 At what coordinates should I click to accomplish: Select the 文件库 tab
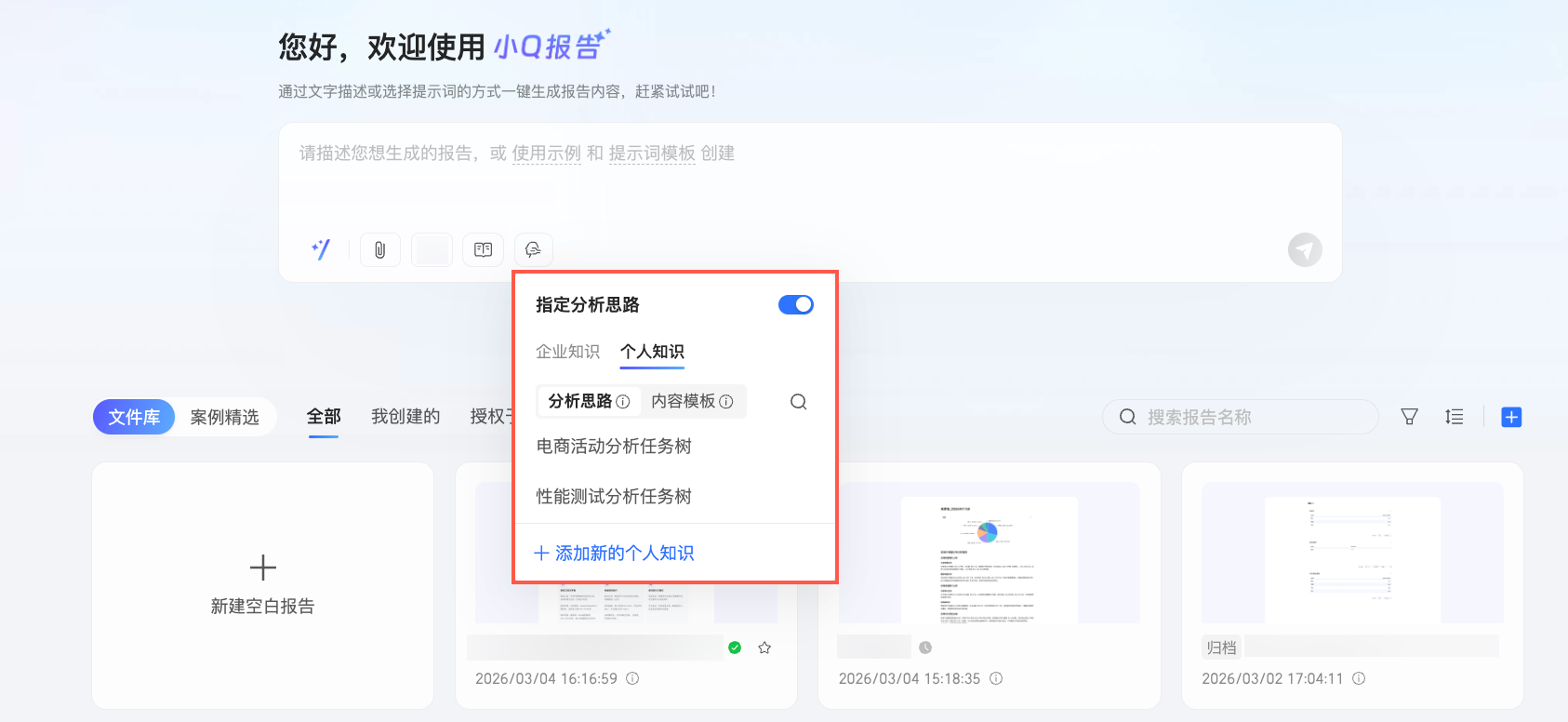(134, 417)
